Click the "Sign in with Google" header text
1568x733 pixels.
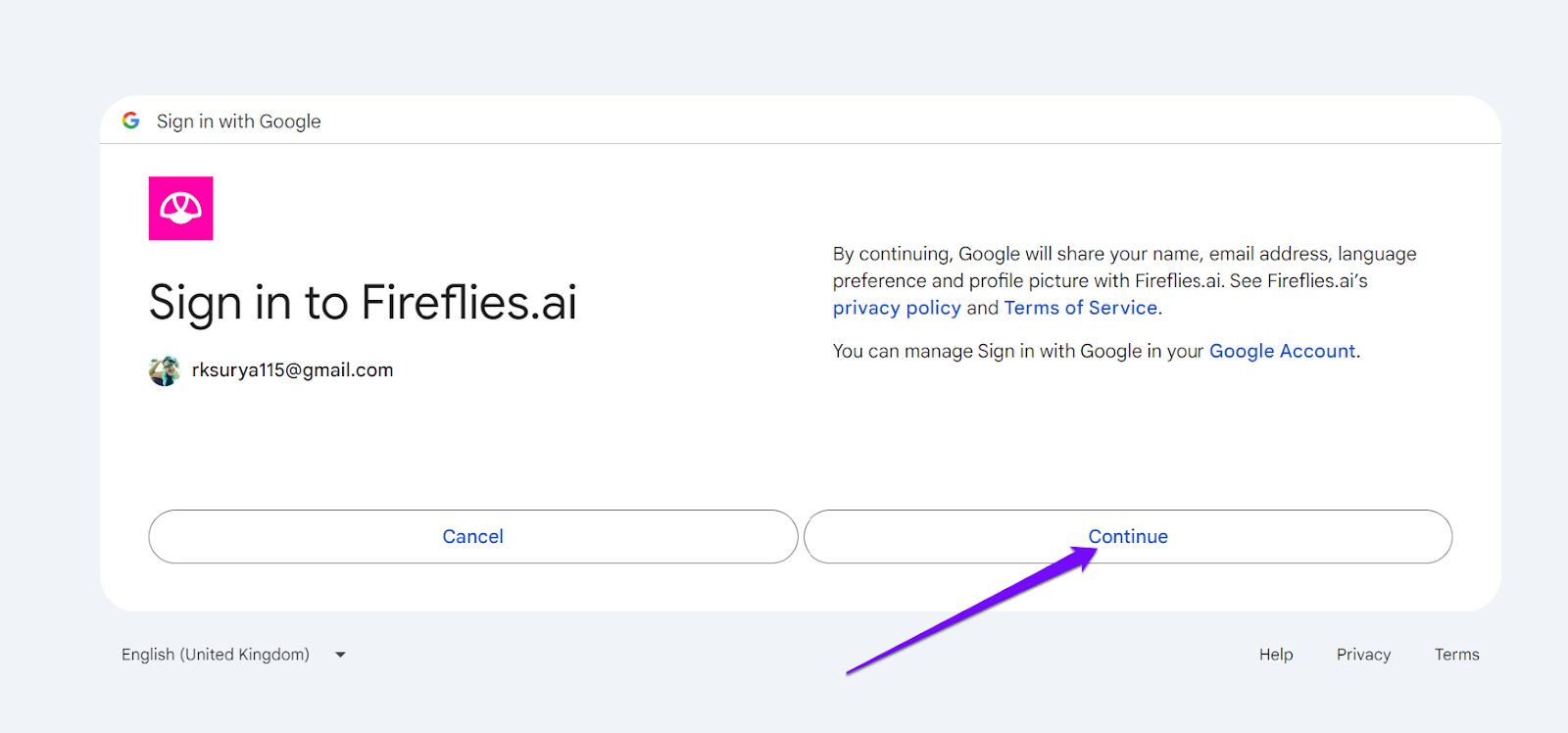pyautogui.click(x=238, y=122)
